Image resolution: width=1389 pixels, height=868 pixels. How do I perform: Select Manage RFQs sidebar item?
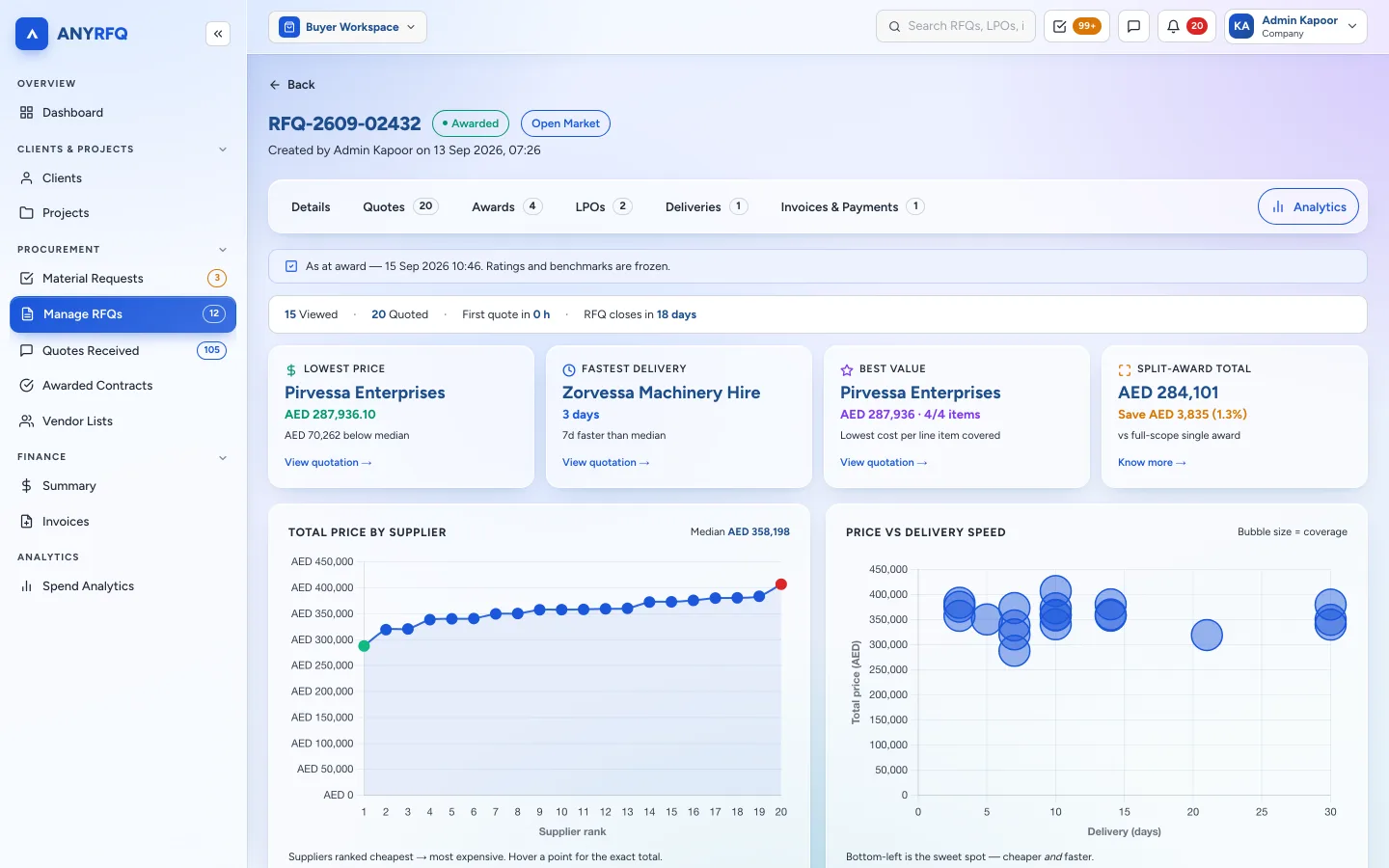point(123,314)
